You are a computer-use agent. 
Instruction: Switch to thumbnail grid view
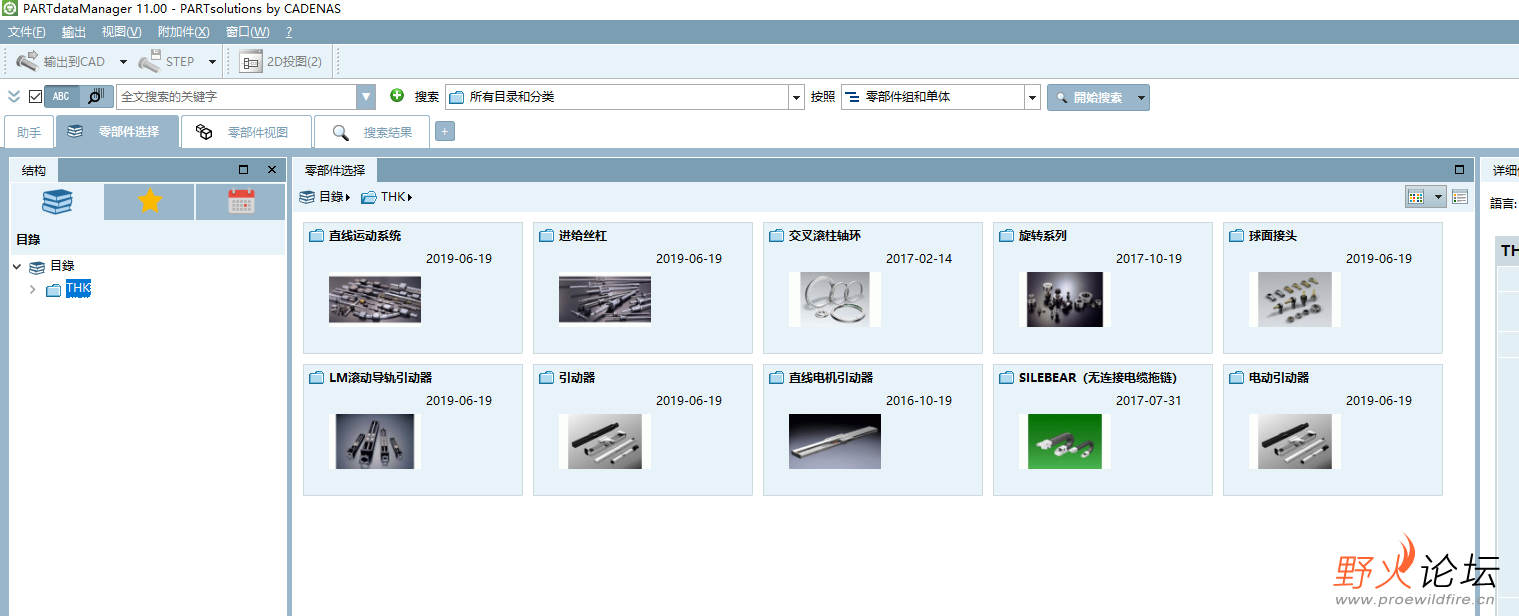1415,197
